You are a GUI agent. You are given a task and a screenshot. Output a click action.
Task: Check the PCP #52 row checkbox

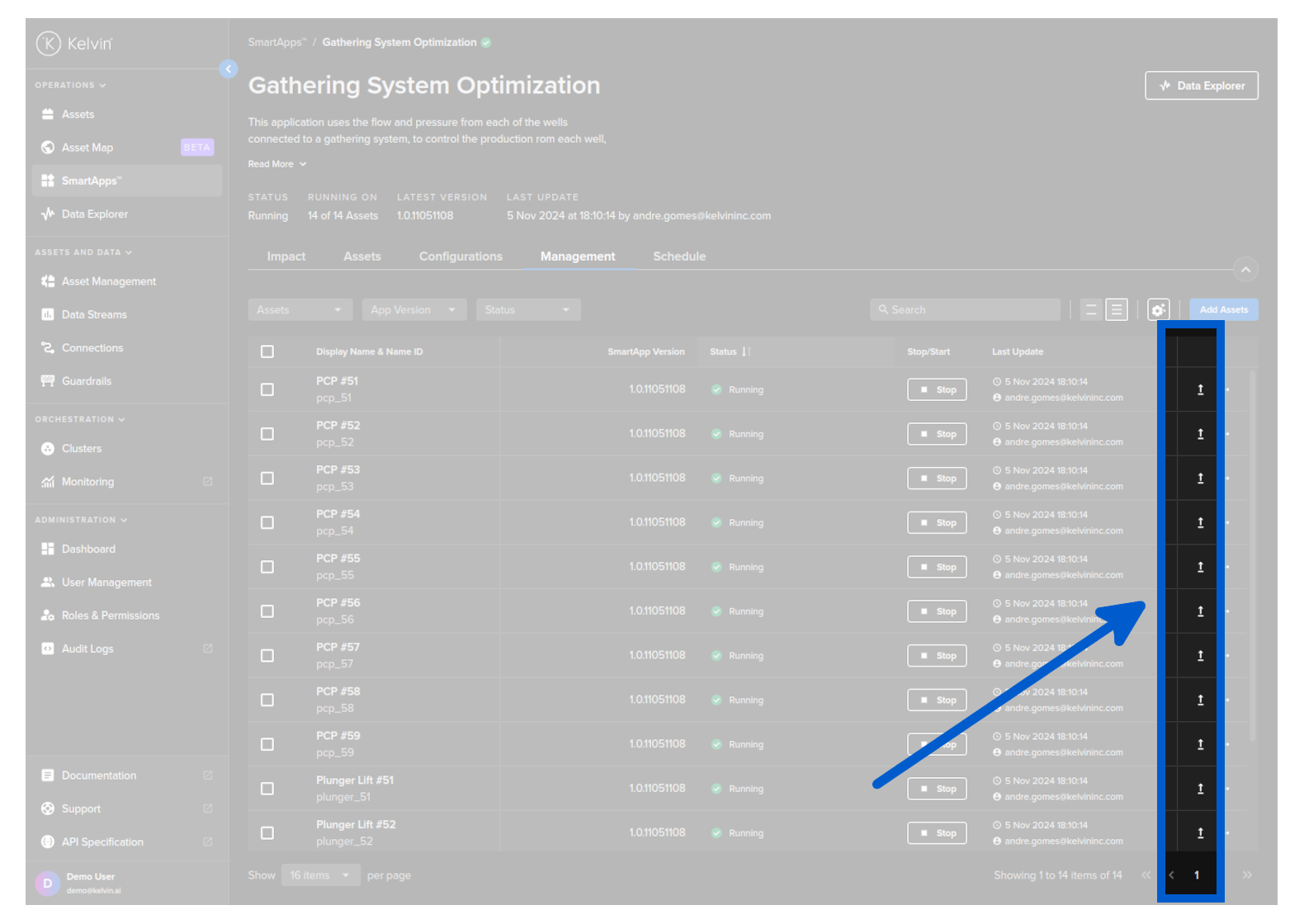pyautogui.click(x=267, y=434)
